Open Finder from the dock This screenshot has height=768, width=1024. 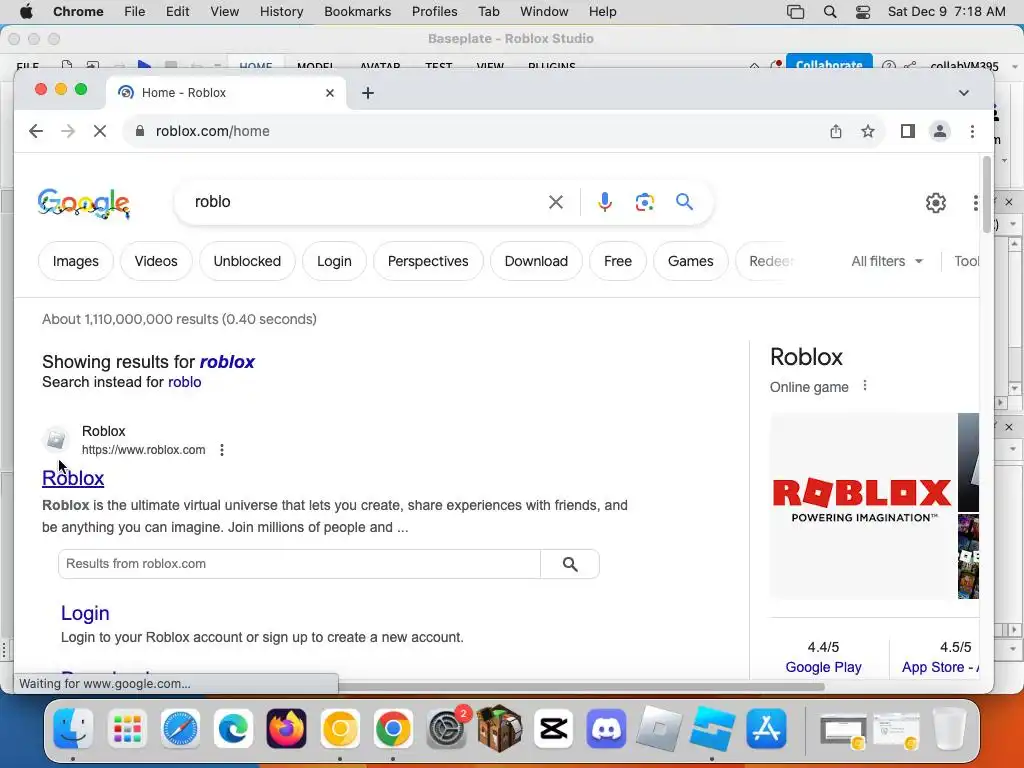tap(73, 728)
